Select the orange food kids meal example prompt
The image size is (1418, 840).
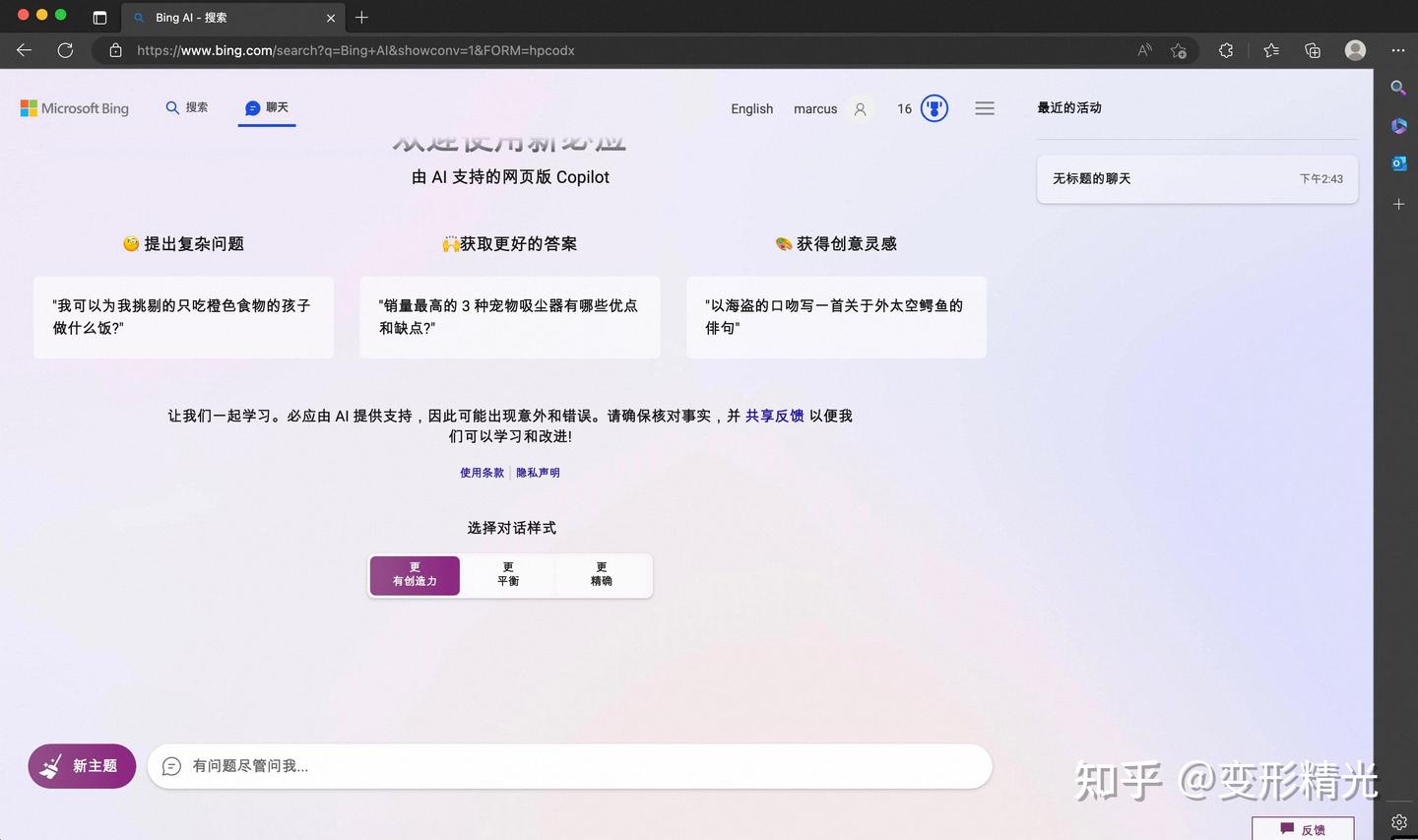183,316
